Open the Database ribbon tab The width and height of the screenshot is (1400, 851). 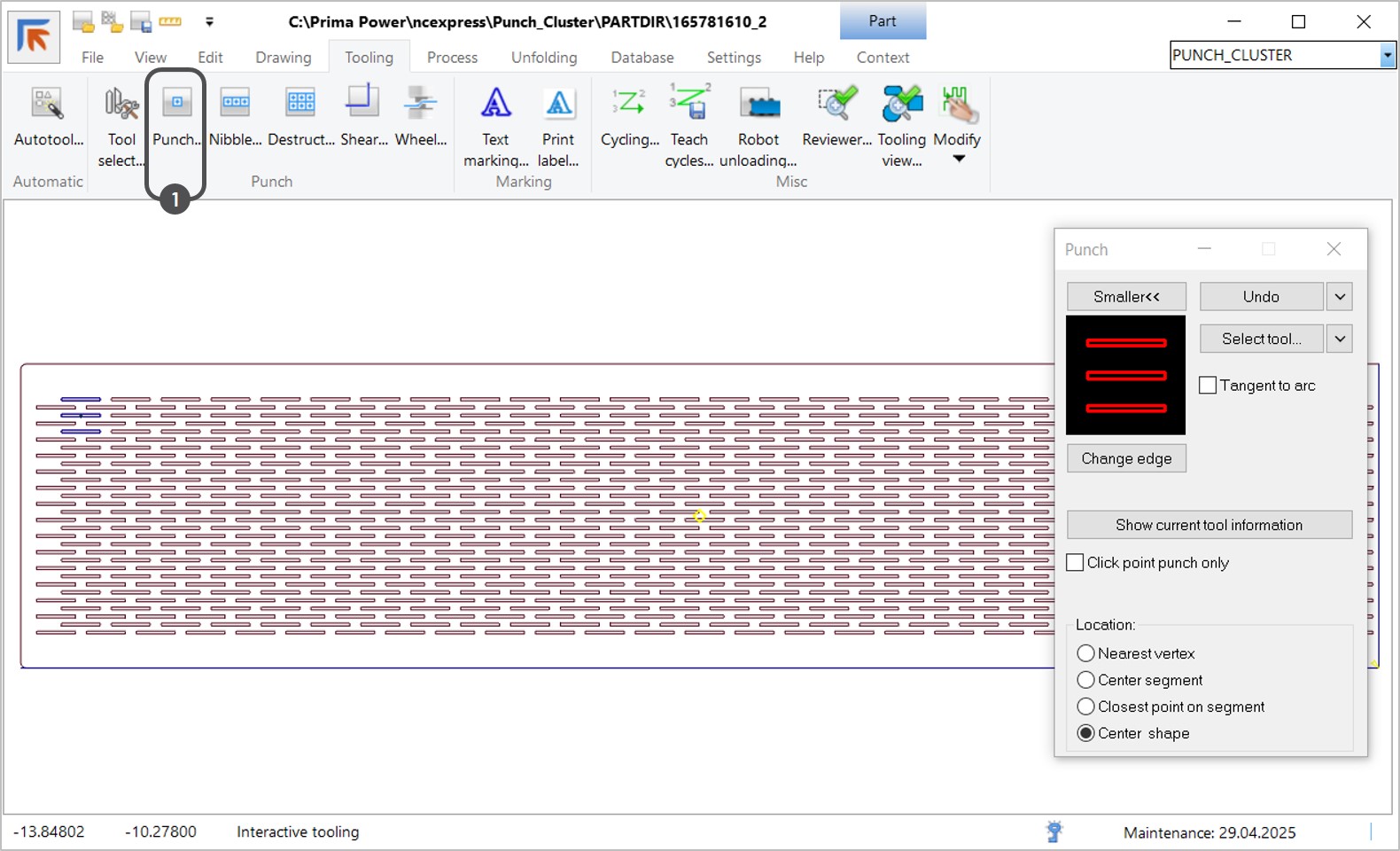click(x=642, y=58)
